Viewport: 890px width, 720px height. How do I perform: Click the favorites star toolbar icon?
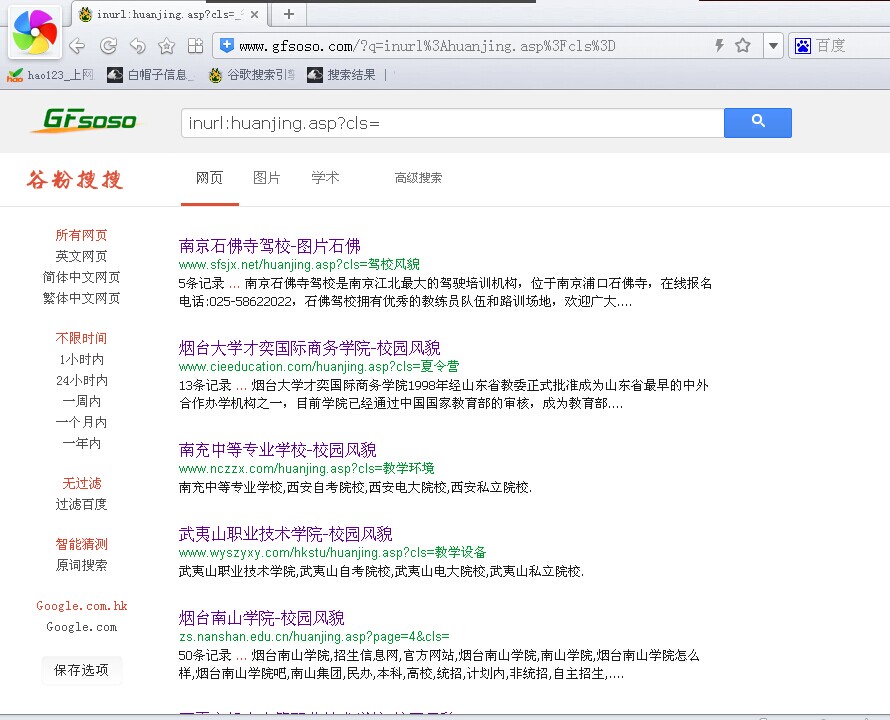click(166, 45)
